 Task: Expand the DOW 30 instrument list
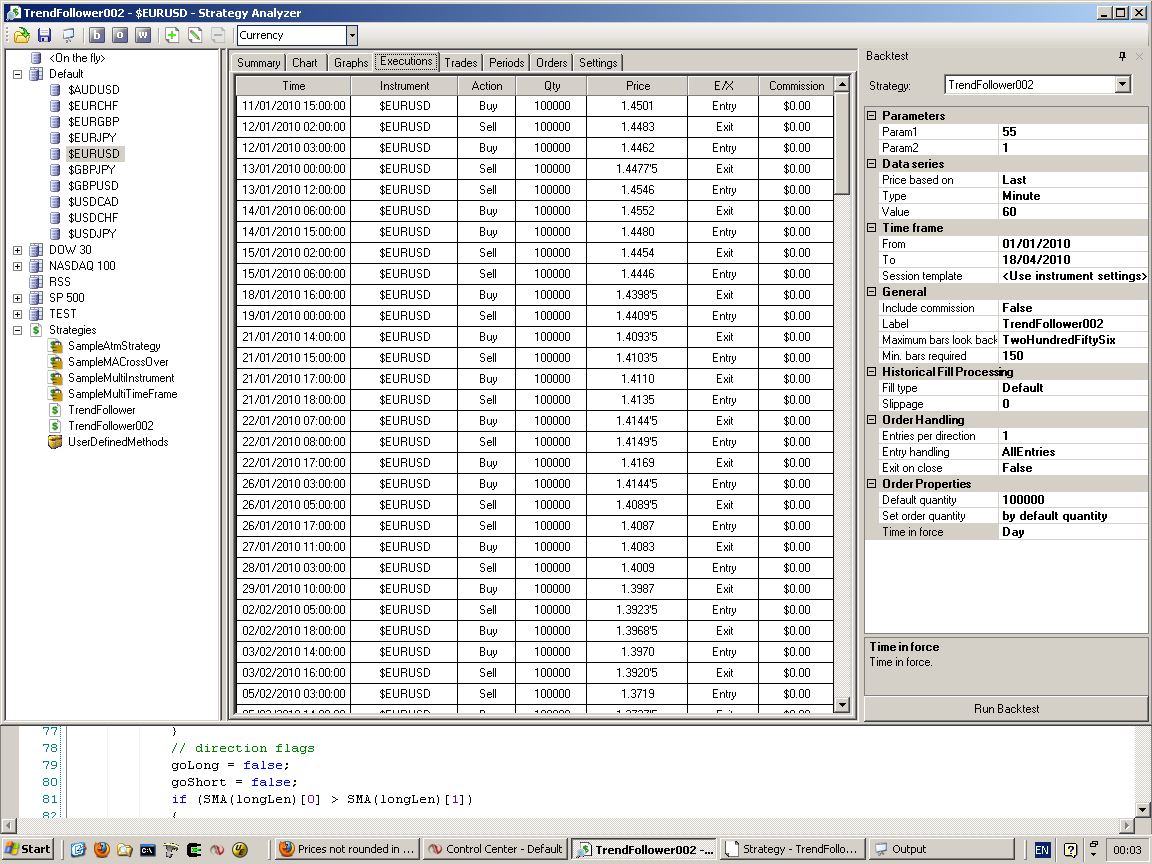click(18, 250)
